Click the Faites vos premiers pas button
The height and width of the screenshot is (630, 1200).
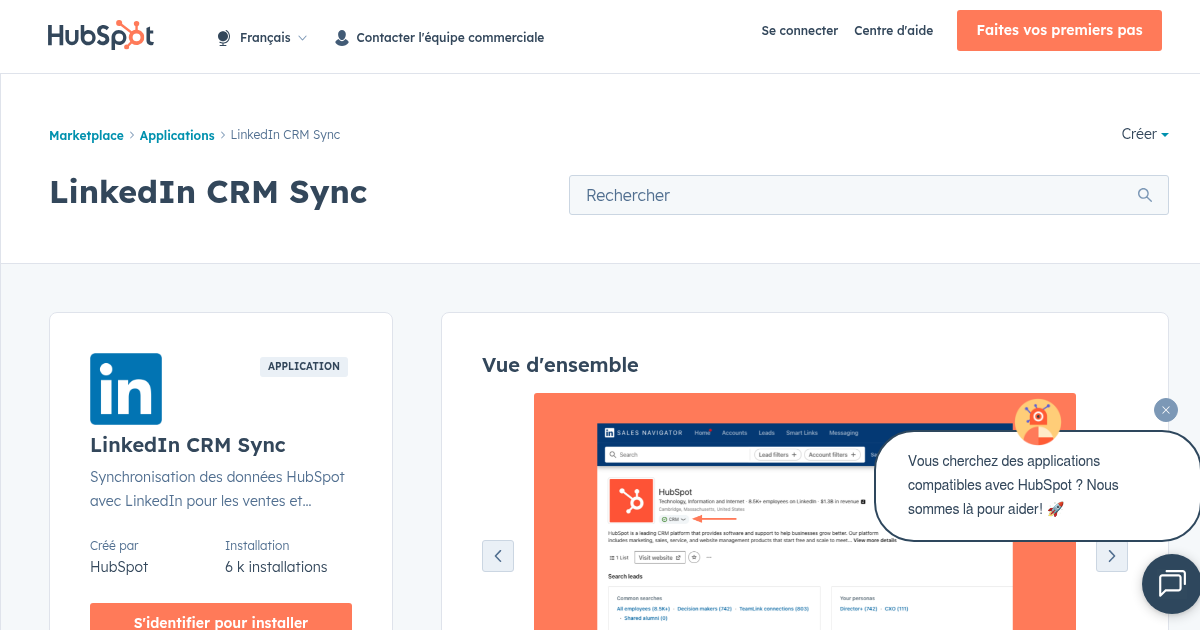pyautogui.click(x=1059, y=30)
